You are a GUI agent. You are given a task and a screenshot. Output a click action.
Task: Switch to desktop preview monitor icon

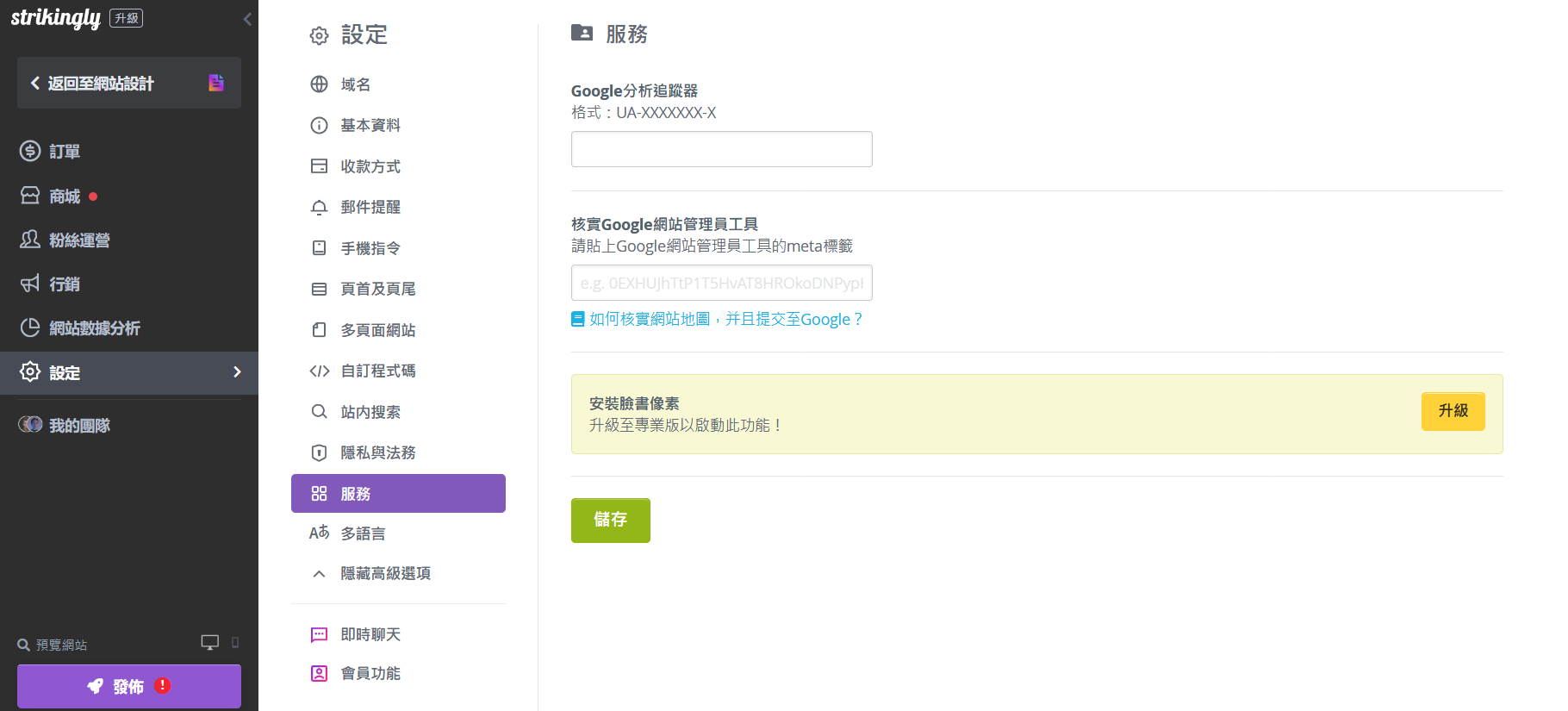point(210,643)
